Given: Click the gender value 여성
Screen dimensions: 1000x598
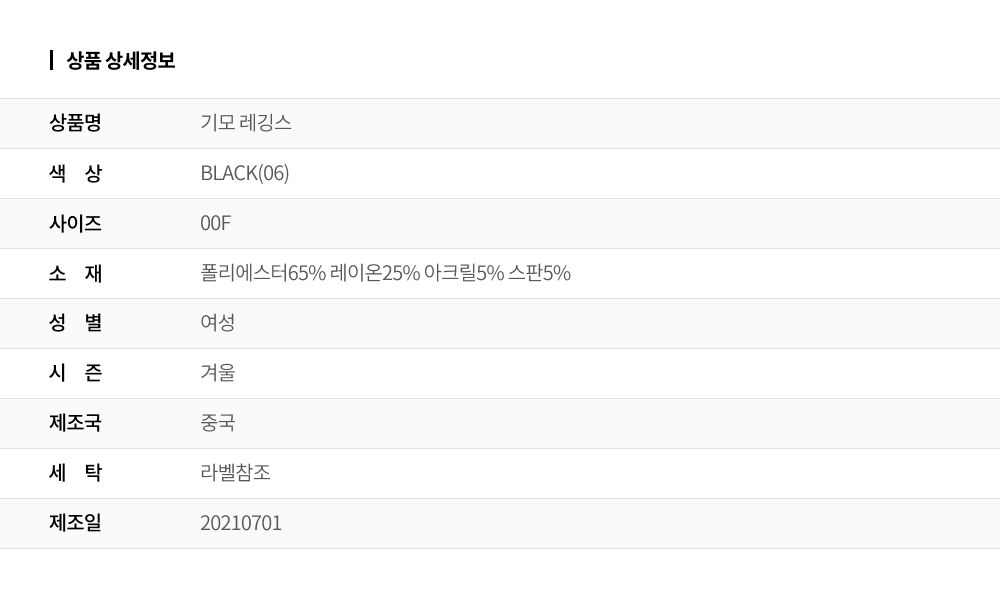Looking at the screenshot, I should (x=218, y=323).
